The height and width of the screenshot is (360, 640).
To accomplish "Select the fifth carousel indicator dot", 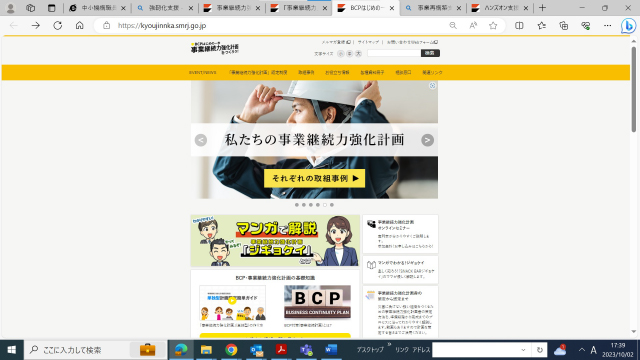I will (325, 205).
